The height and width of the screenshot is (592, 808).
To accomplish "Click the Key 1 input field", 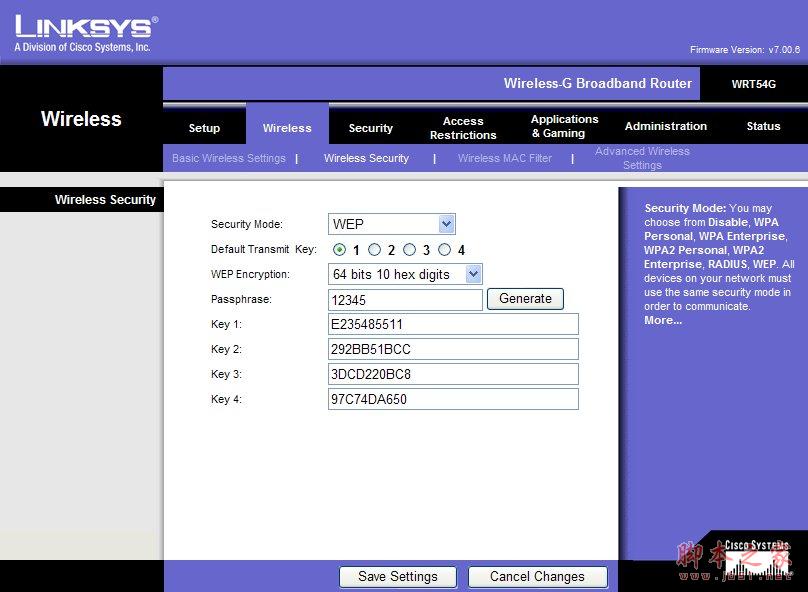I will 453,324.
